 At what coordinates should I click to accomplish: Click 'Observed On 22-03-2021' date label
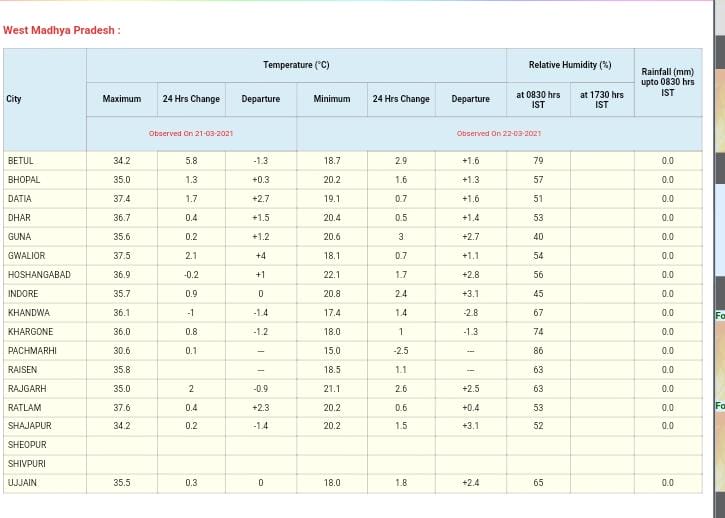tap(499, 133)
